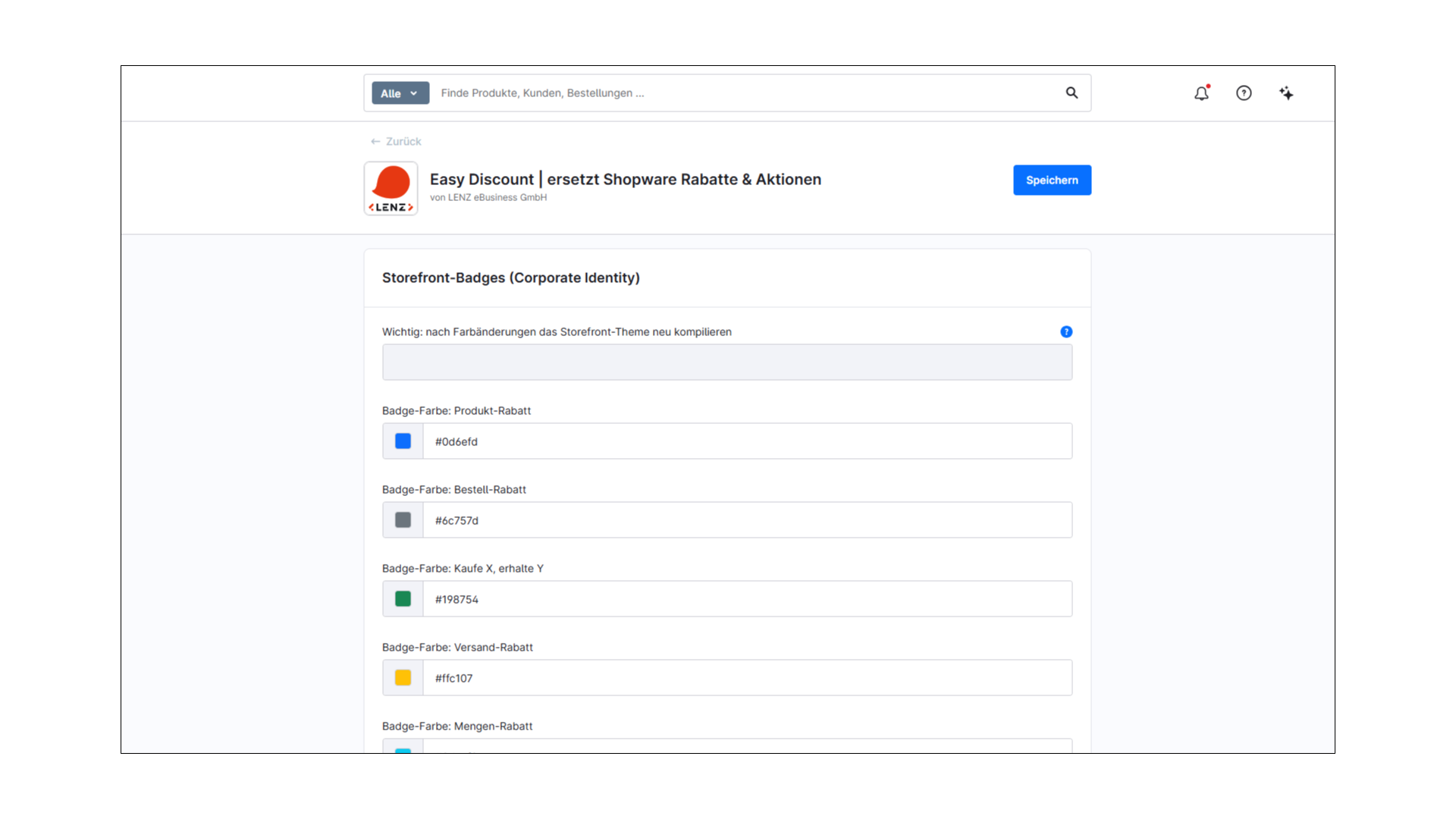This screenshot has height=819, width=1456.
Task: Click the Storefront-Badges (Corporate Identity) heading
Action: (x=511, y=278)
